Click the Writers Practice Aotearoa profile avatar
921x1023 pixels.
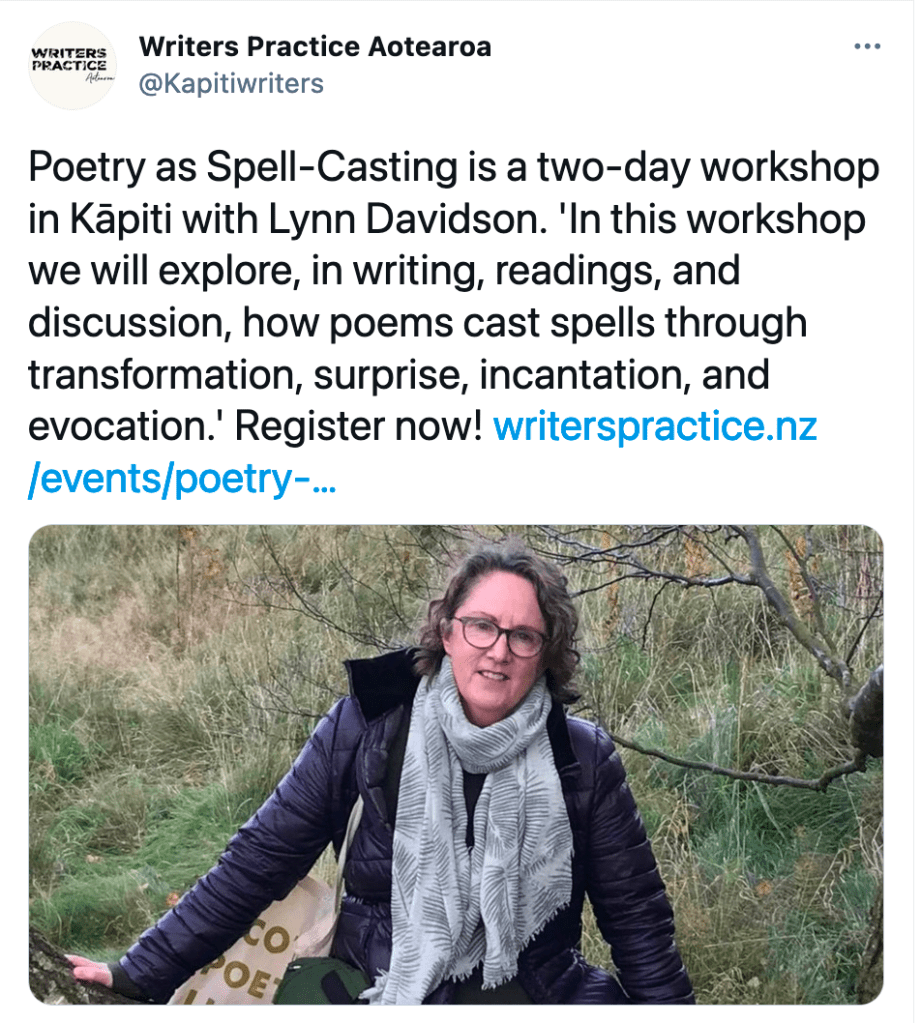(x=73, y=65)
